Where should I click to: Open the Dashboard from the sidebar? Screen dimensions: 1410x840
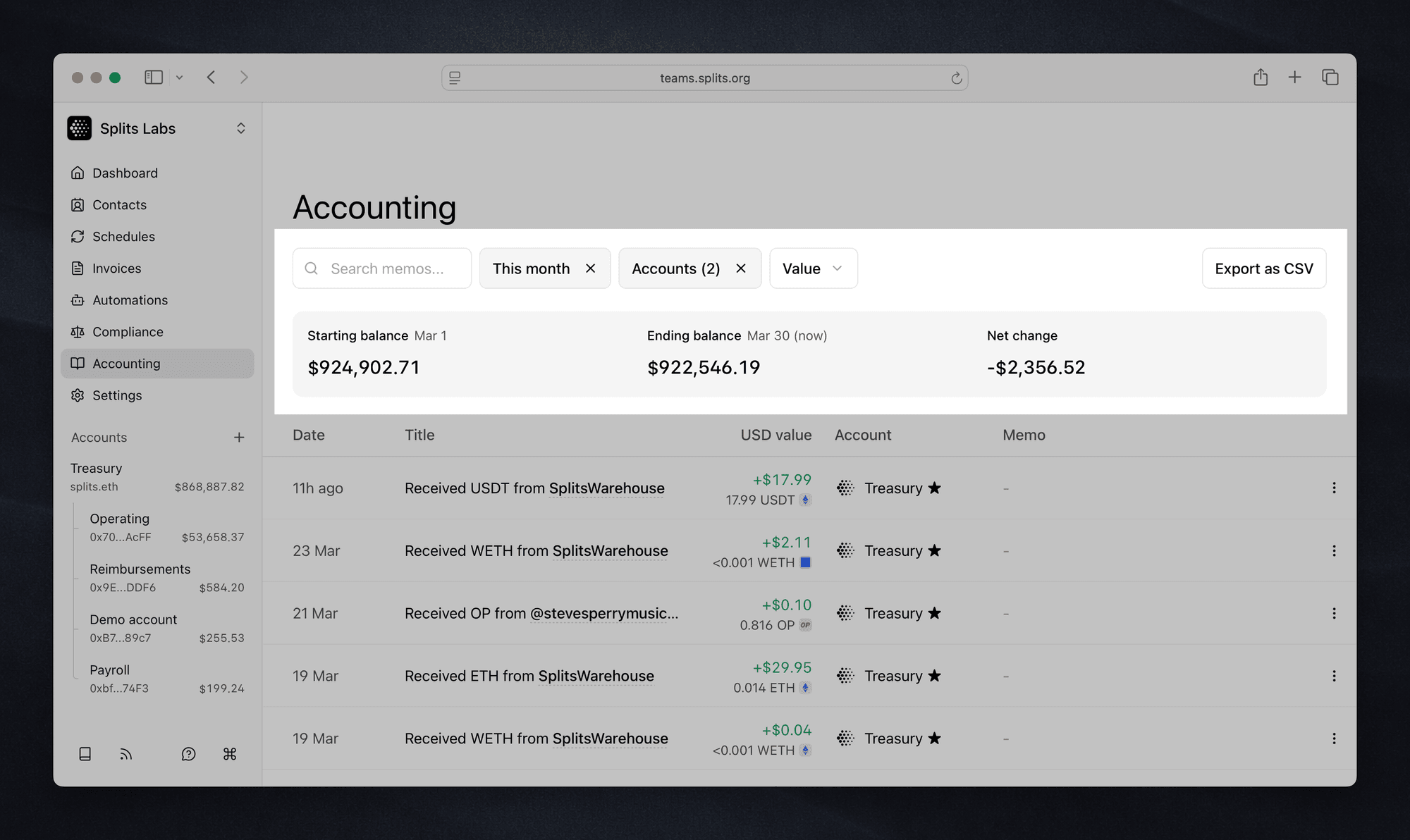tap(124, 173)
